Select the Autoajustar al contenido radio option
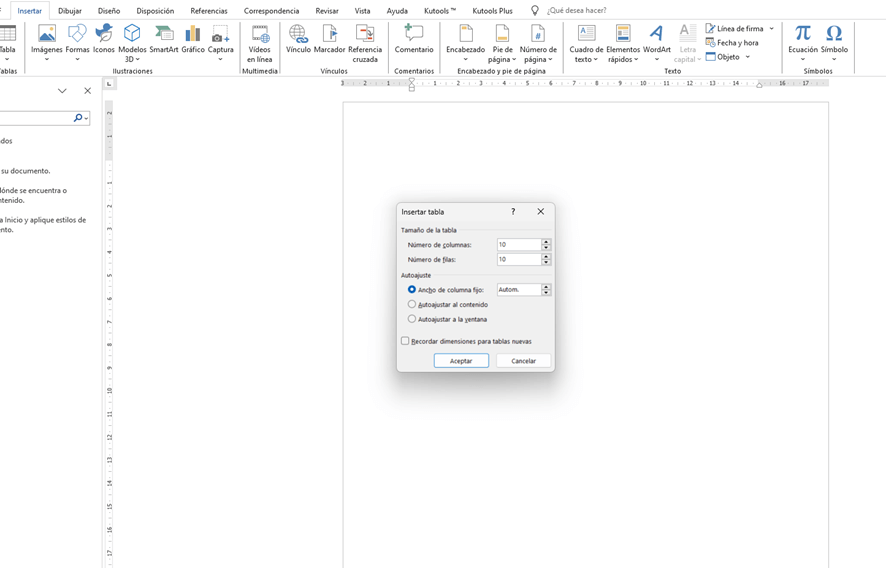Viewport: 886px width, 568px height. 412,304
